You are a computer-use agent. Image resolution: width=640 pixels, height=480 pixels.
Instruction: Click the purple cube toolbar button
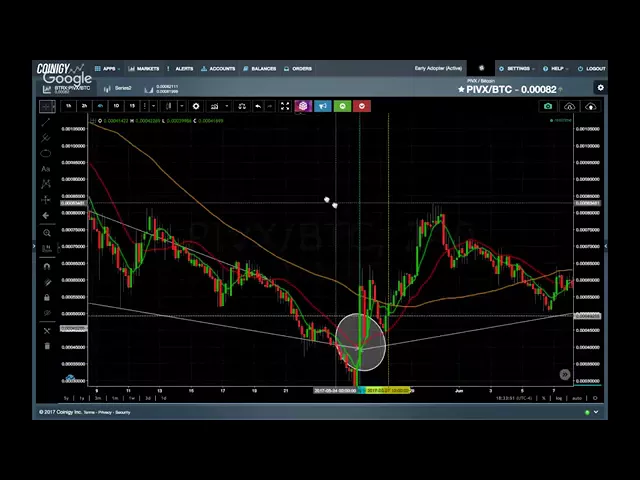pyautogui.click(x=303, y=106)
